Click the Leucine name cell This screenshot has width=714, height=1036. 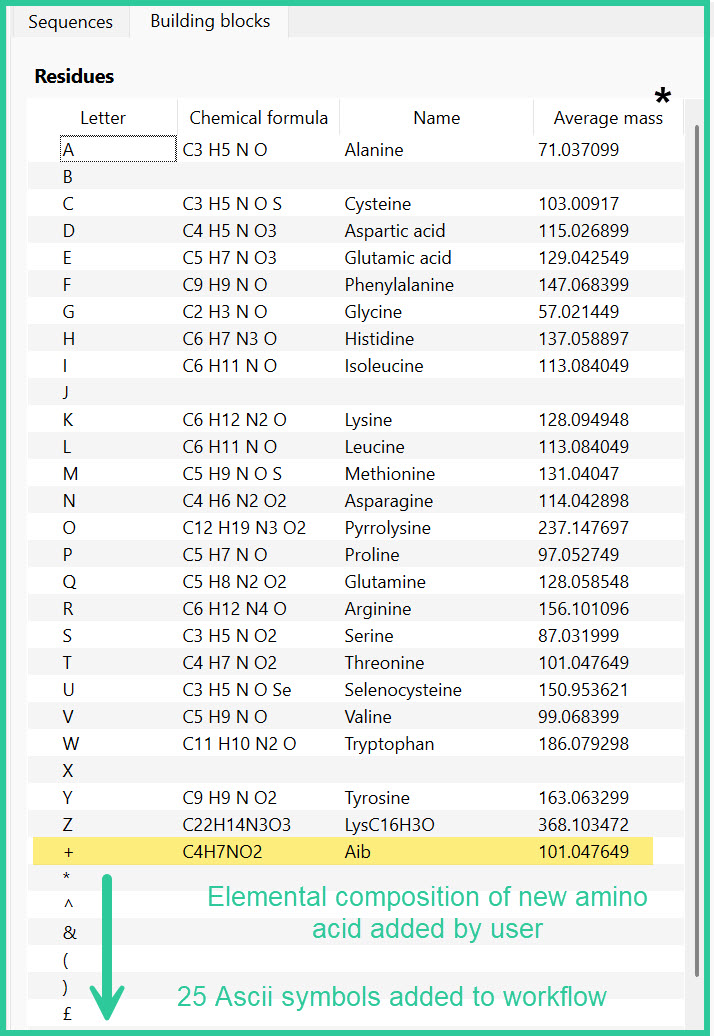(375, 447)
